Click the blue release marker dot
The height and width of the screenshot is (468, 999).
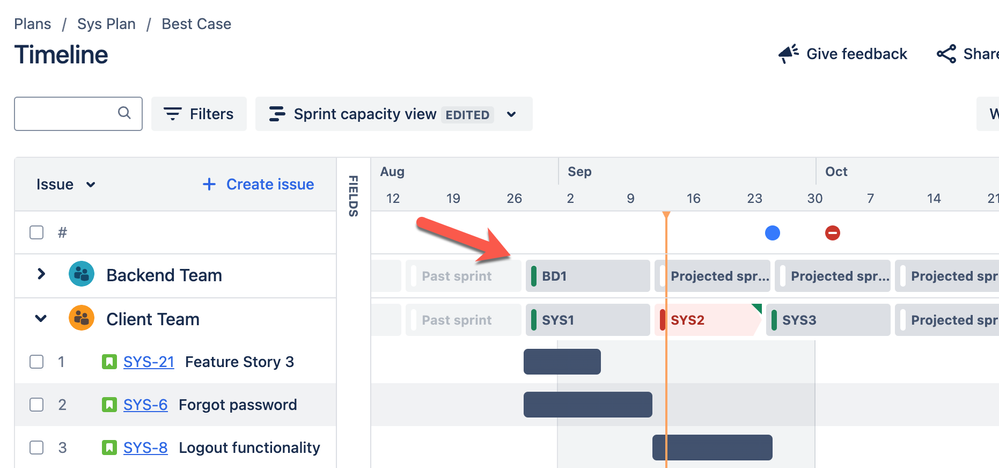click(772, 233)
